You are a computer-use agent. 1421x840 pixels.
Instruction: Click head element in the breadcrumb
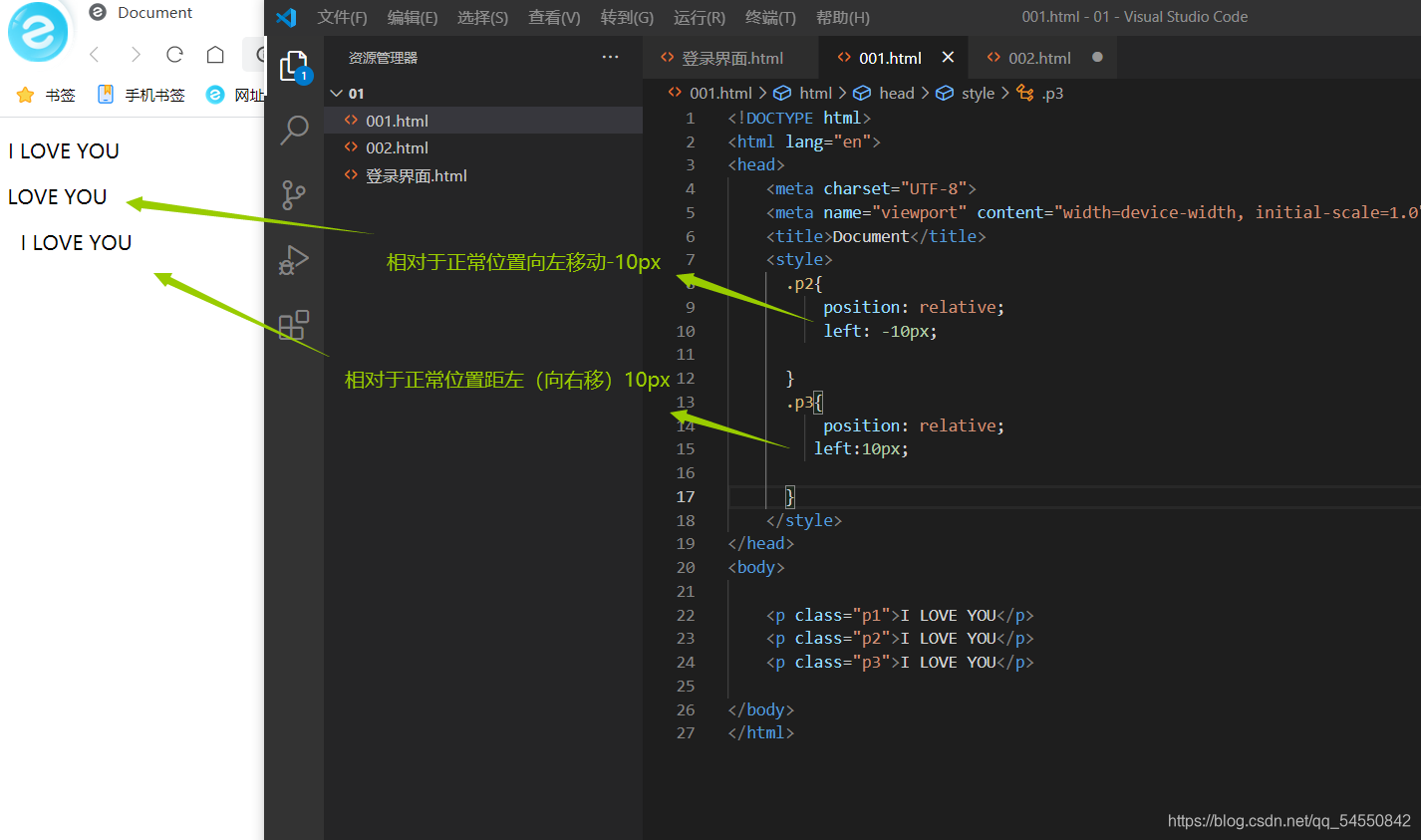885,93
